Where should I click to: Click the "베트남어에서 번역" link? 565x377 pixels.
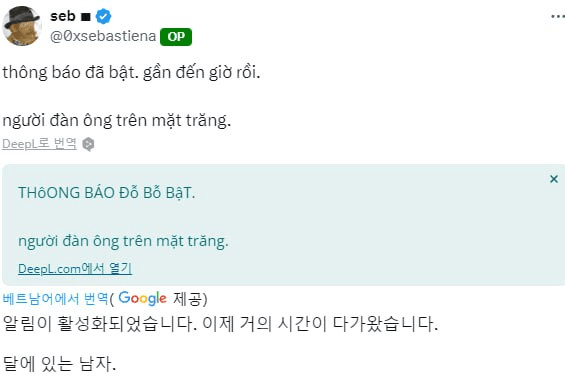pos(55,299)
